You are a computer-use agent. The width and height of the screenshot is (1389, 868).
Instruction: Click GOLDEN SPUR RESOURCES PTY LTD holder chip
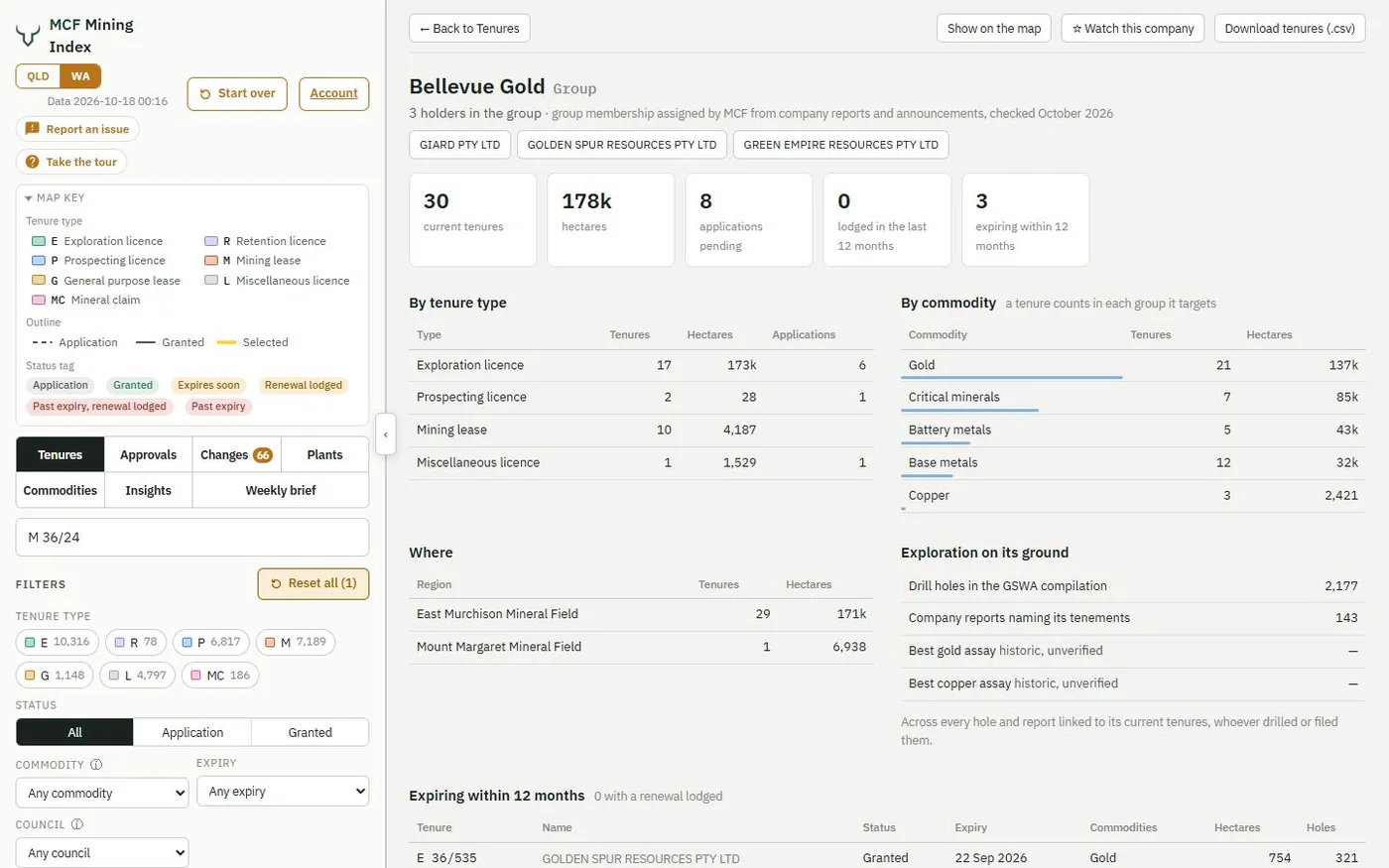coord(622,145)
